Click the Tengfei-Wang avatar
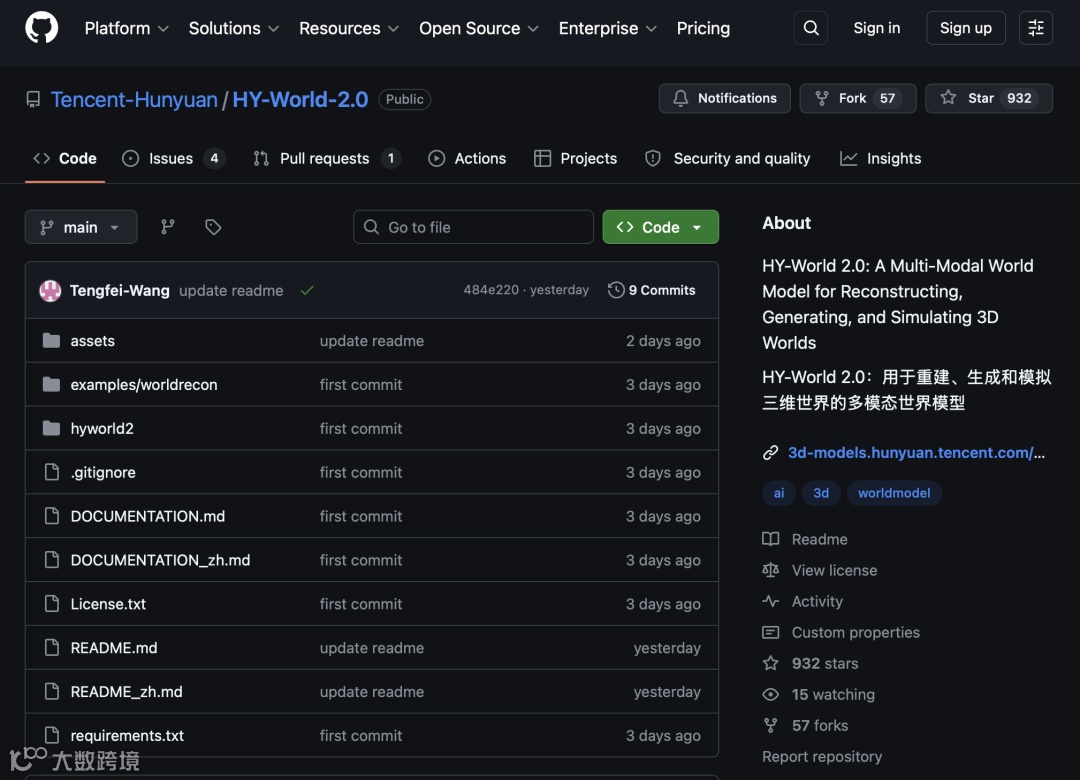The height and width of the screenshot is (780, 1080). point(50,291)
